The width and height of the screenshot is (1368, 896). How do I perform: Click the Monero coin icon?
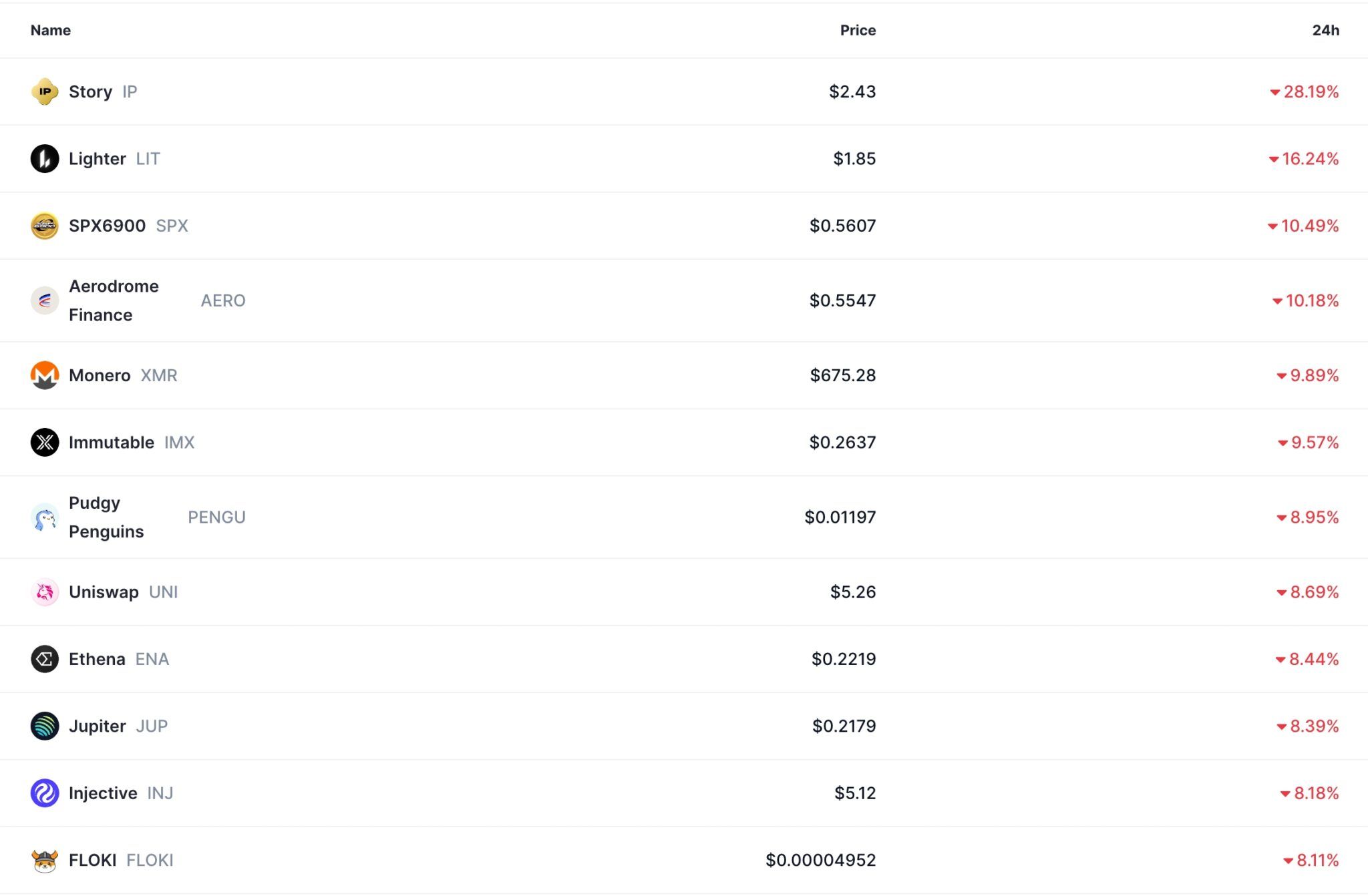[45, 375]
